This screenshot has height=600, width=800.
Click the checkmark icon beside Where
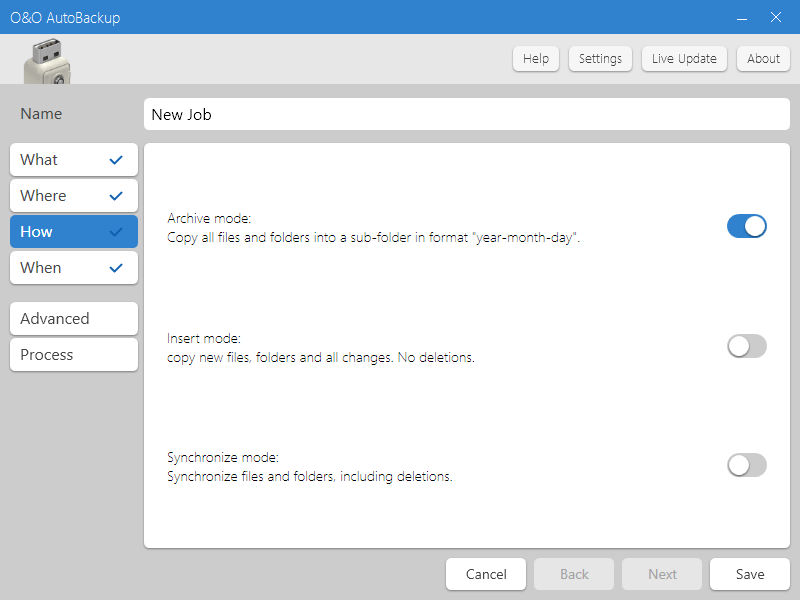point(116,196)
